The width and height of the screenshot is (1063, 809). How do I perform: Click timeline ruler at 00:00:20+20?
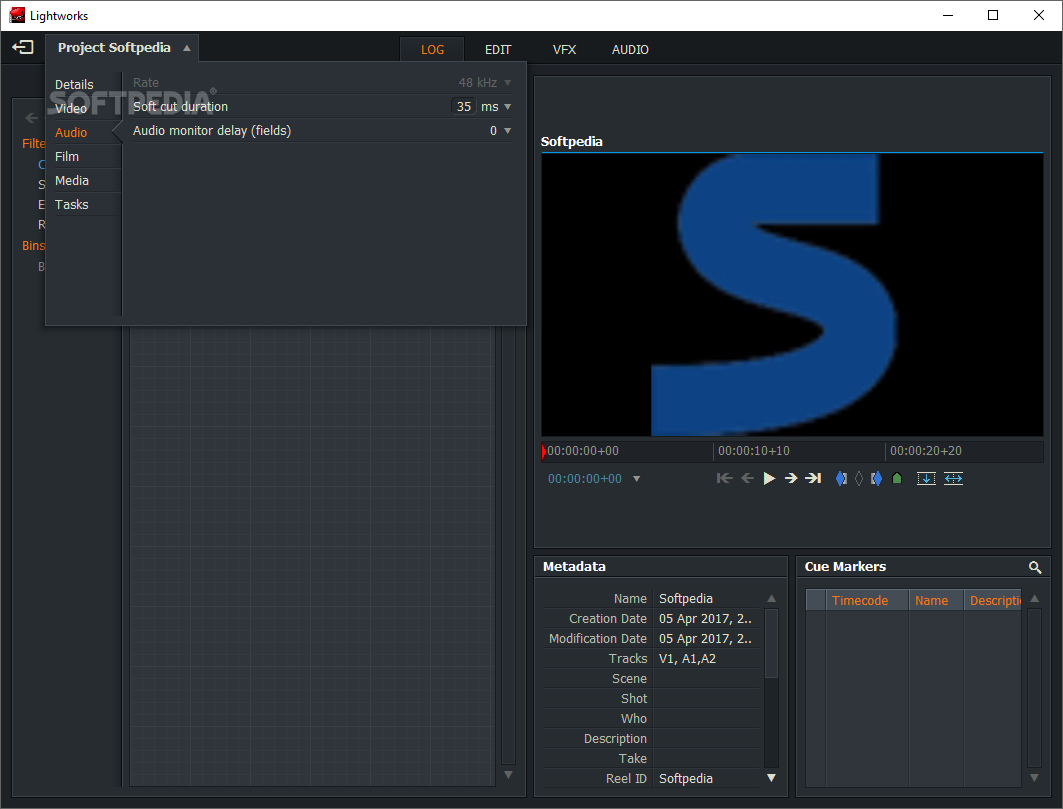pyautogui.click(x=925, y=451)
